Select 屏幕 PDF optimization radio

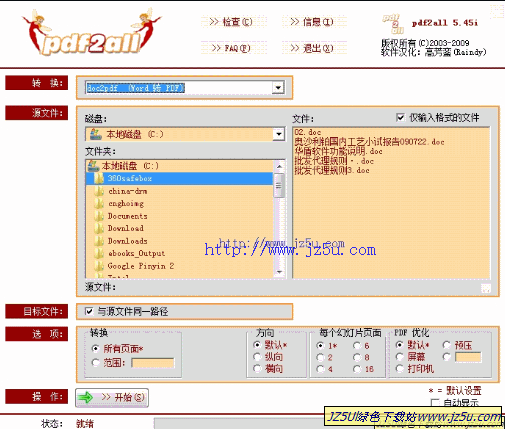[399, 357]
